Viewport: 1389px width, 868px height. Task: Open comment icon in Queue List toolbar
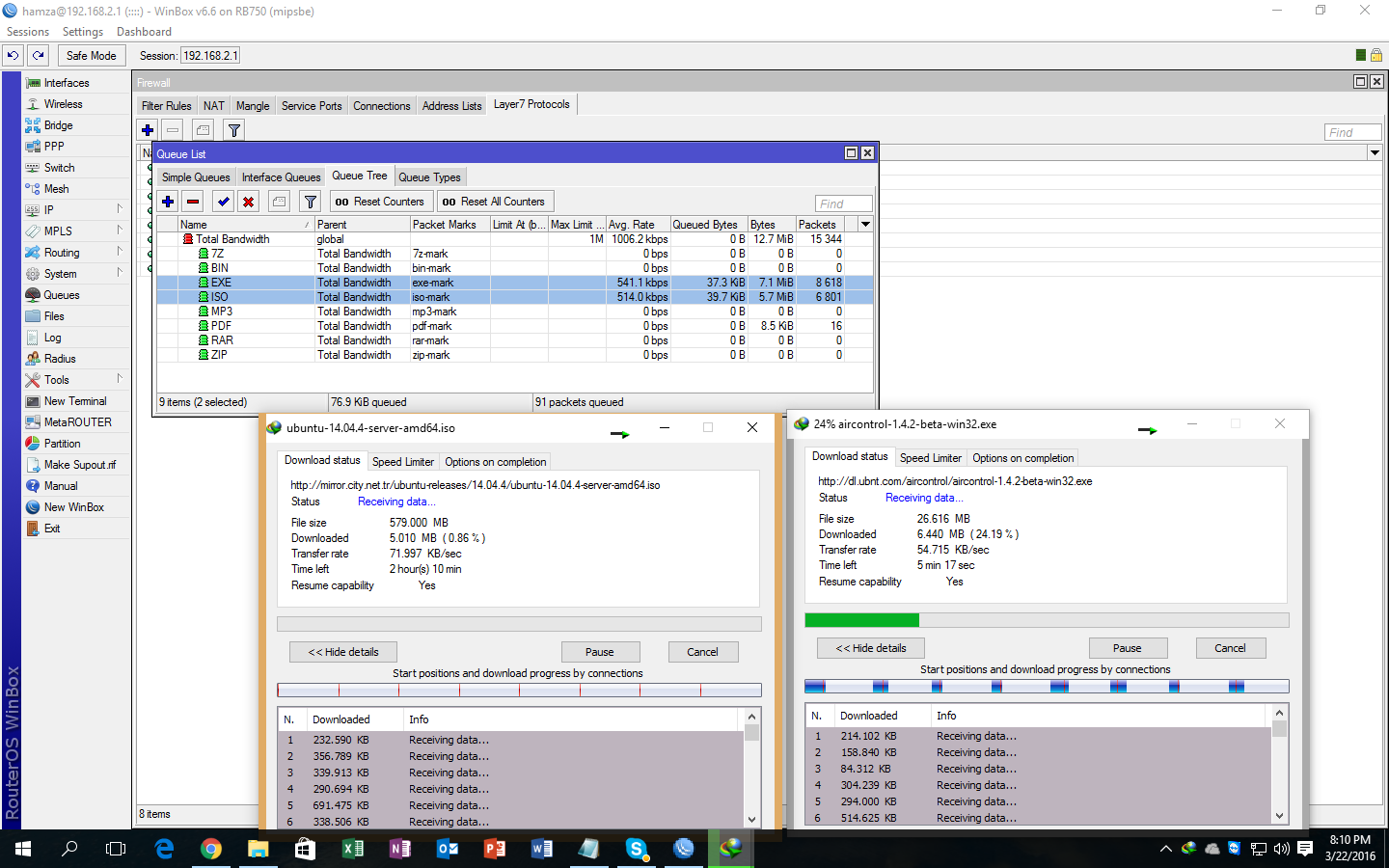click(279, 202)
